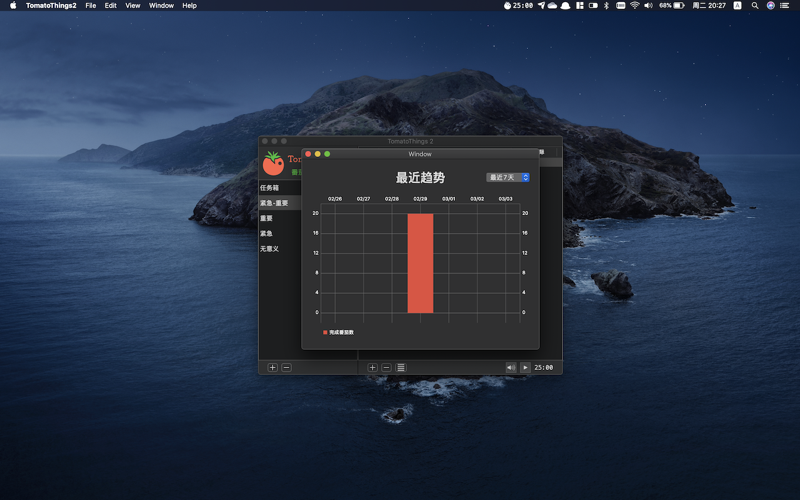This screenshot has width=800, height=500.
Task: Click the pill-shaped toggle menu bar icon
Action: point(593,6)
